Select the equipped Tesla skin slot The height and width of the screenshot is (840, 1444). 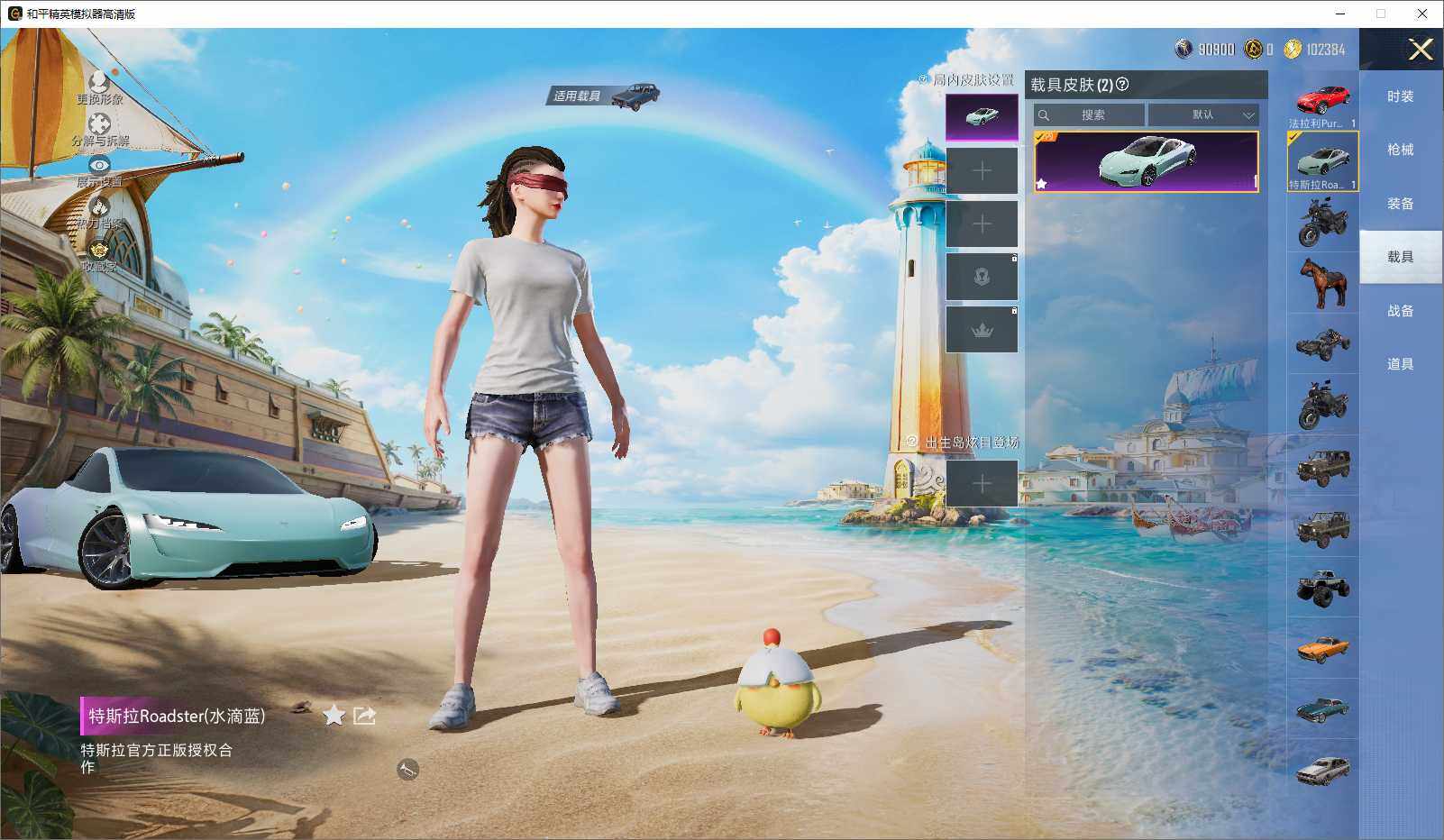[982, 117]
